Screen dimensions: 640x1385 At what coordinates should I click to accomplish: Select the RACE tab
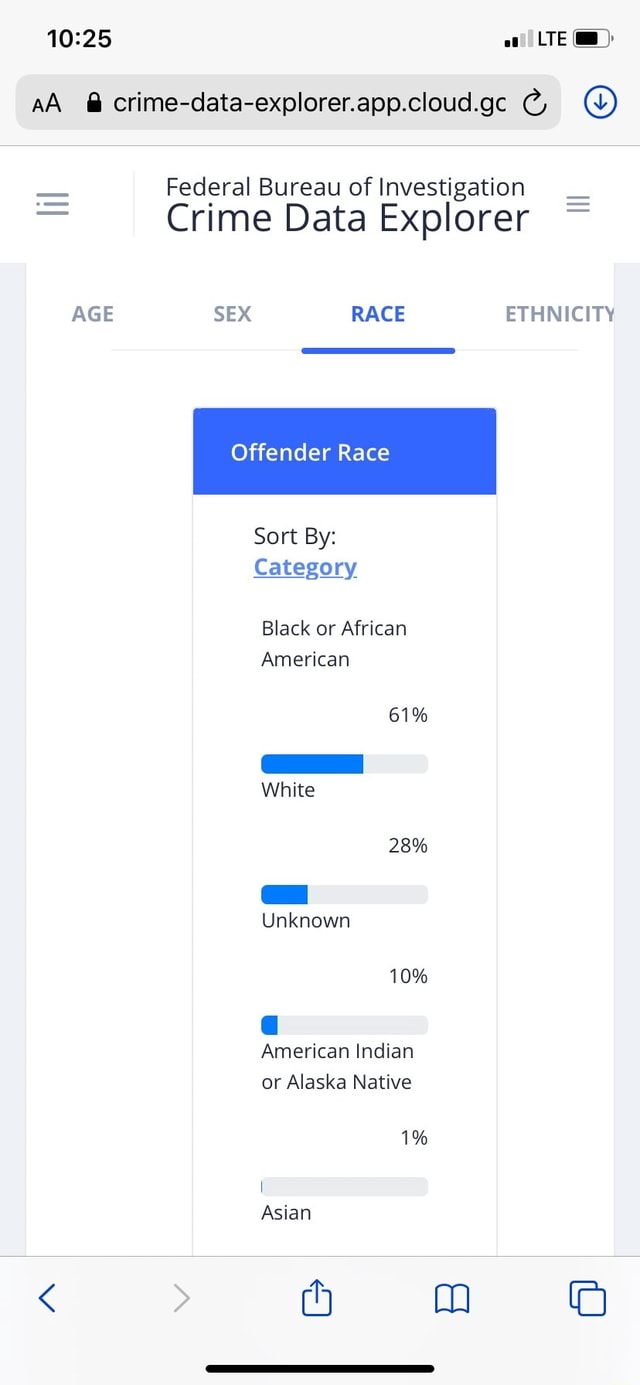(x=378, y=314)
